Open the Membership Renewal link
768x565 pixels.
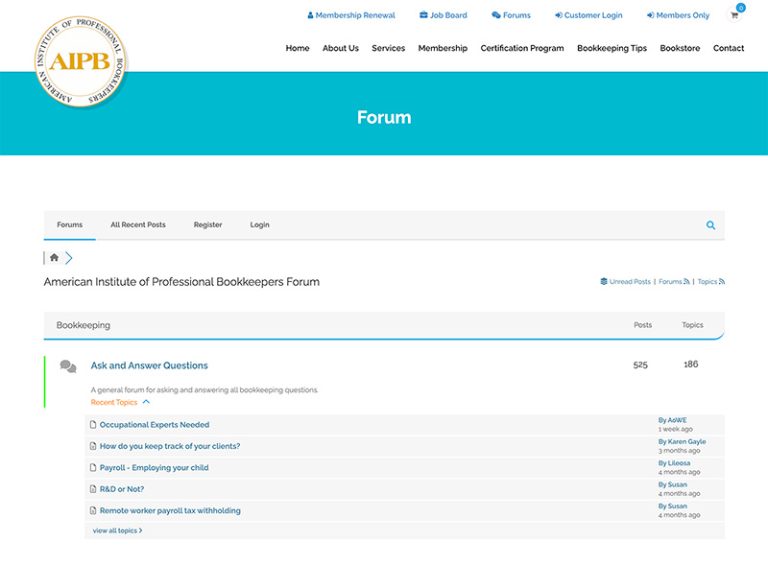click(x=351, y=15)
